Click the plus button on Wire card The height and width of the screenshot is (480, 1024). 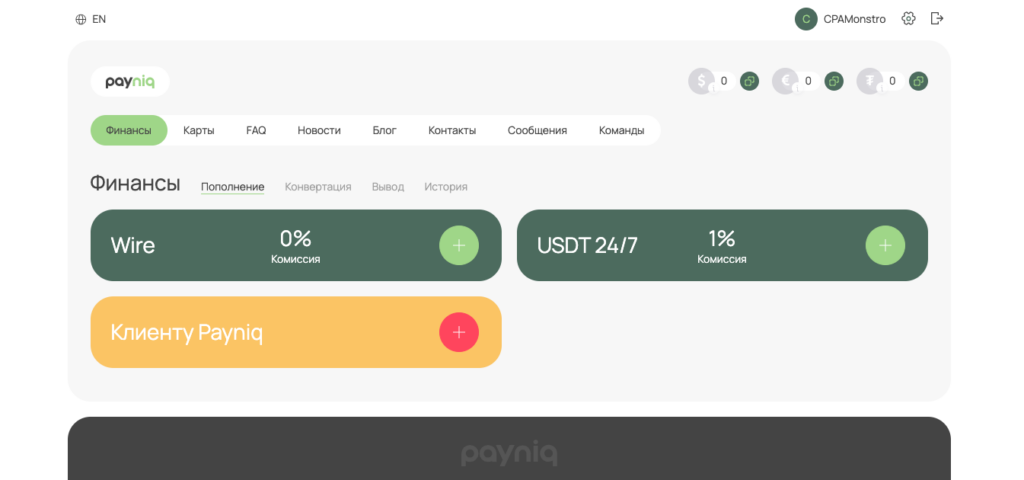pyautogui.click(x=459, y=246)
